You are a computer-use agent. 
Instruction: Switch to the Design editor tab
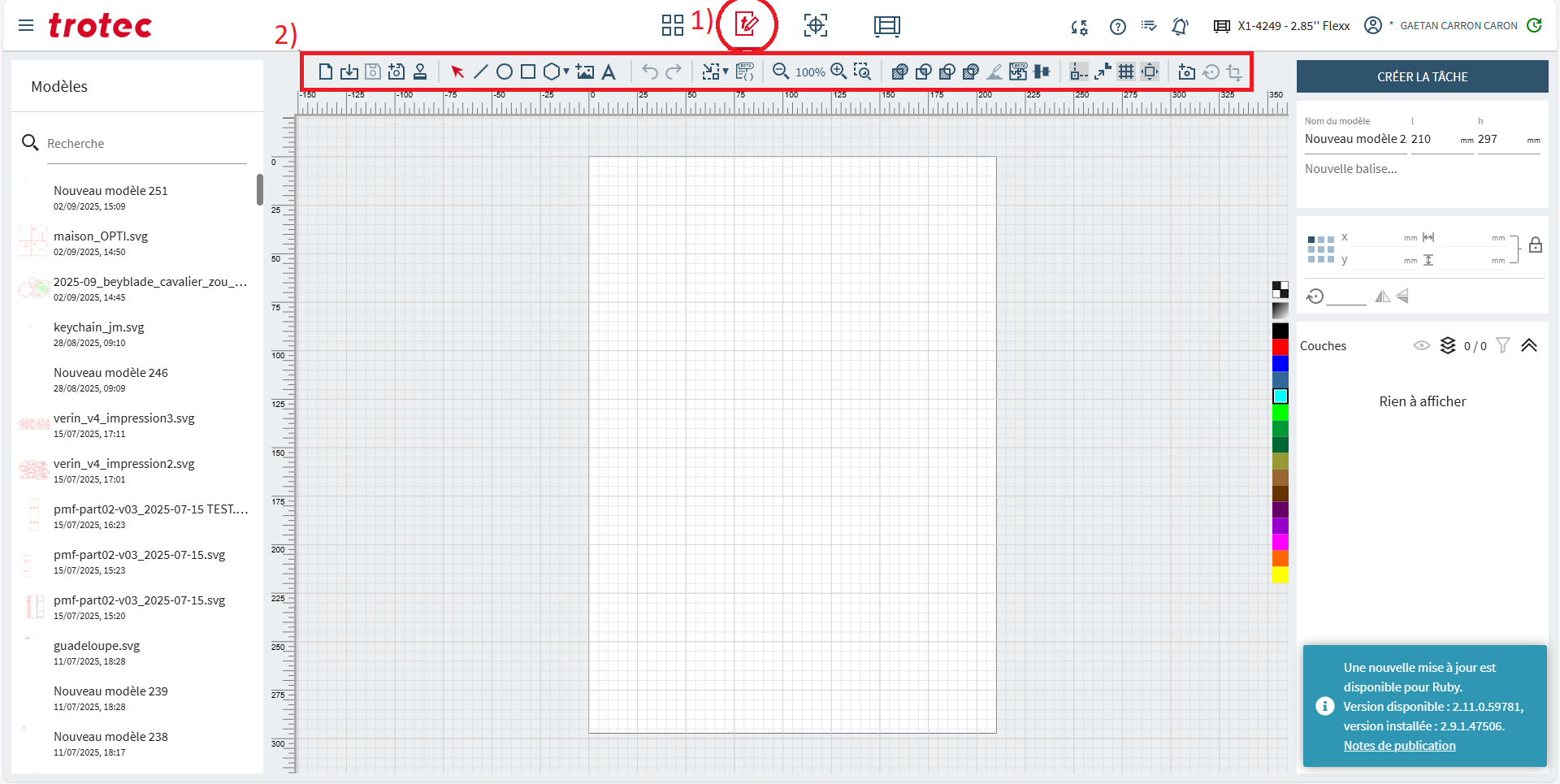747,24
